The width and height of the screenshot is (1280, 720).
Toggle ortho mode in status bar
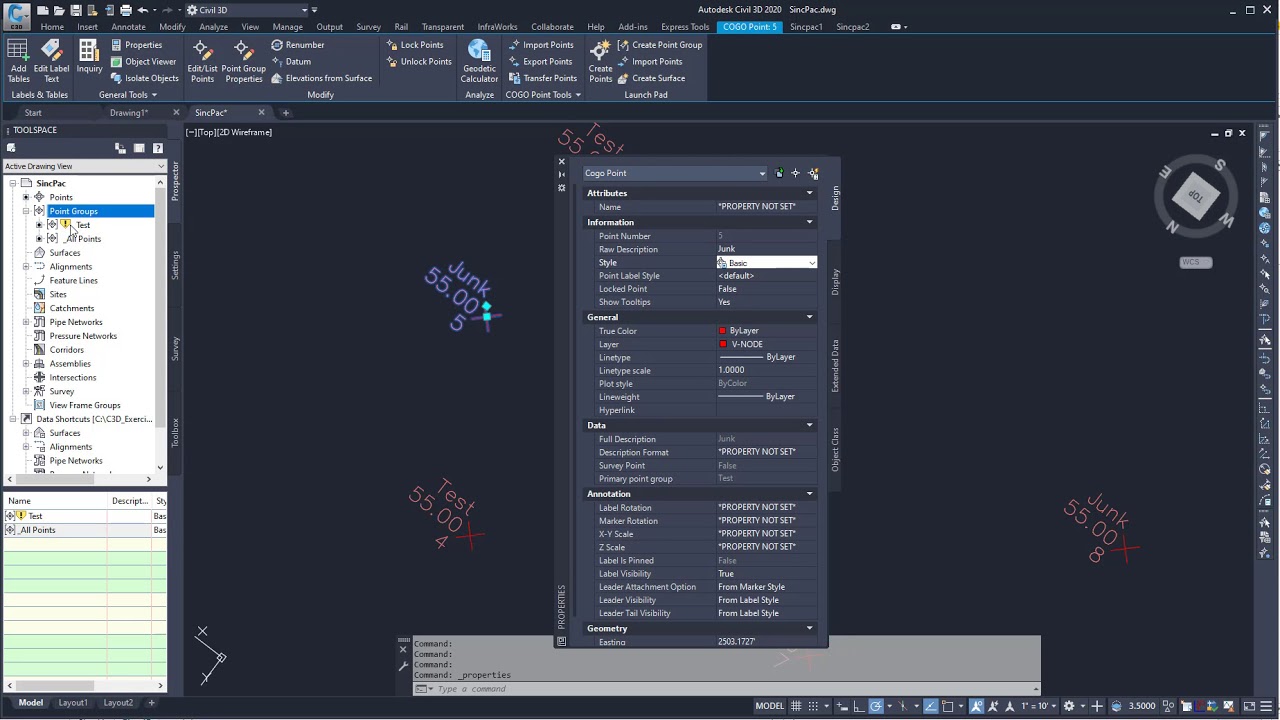click(x=859, y=705)
